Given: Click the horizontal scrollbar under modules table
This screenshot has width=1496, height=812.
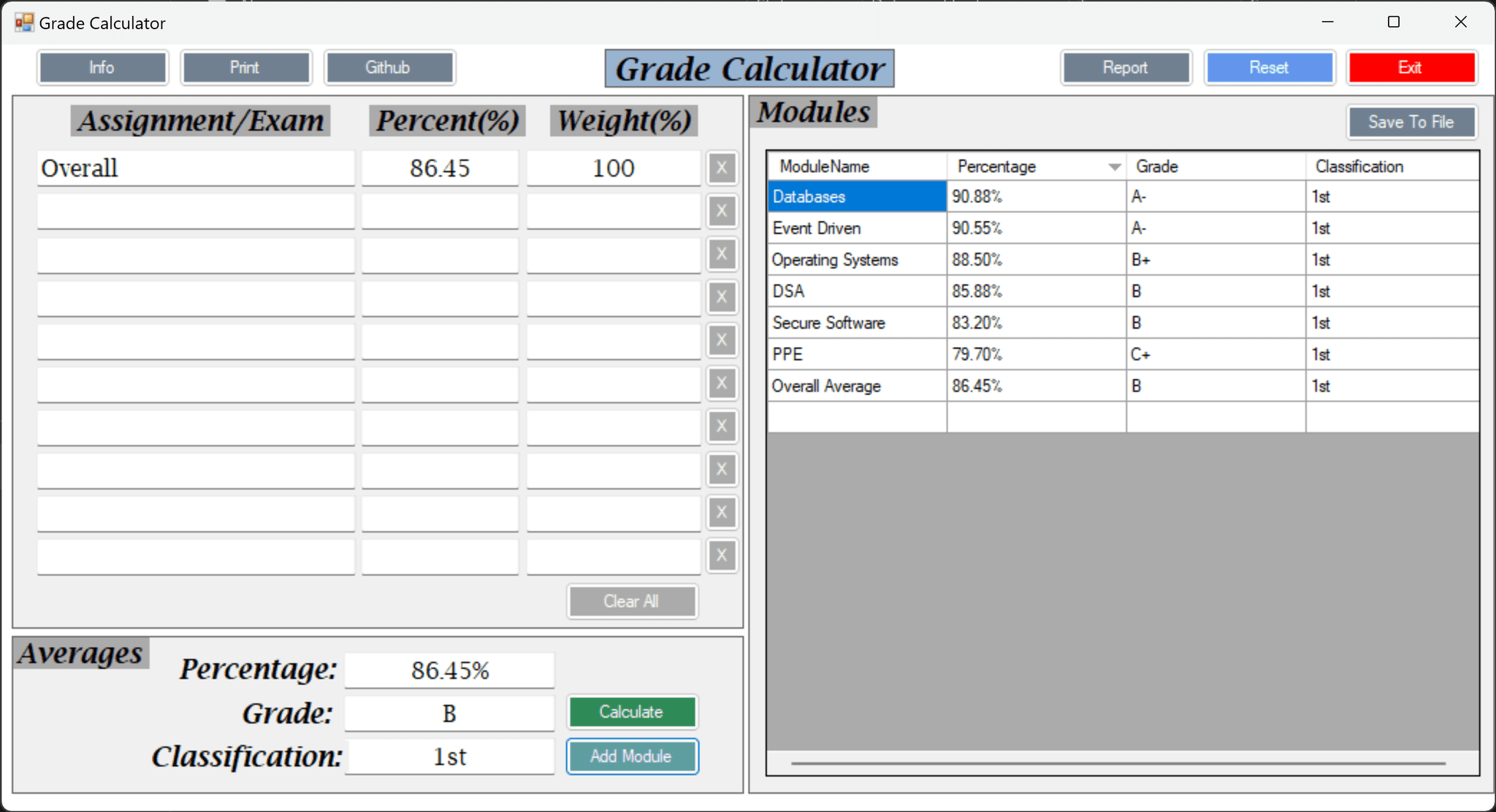Looking at the screenshot, I should point(1118,763).
